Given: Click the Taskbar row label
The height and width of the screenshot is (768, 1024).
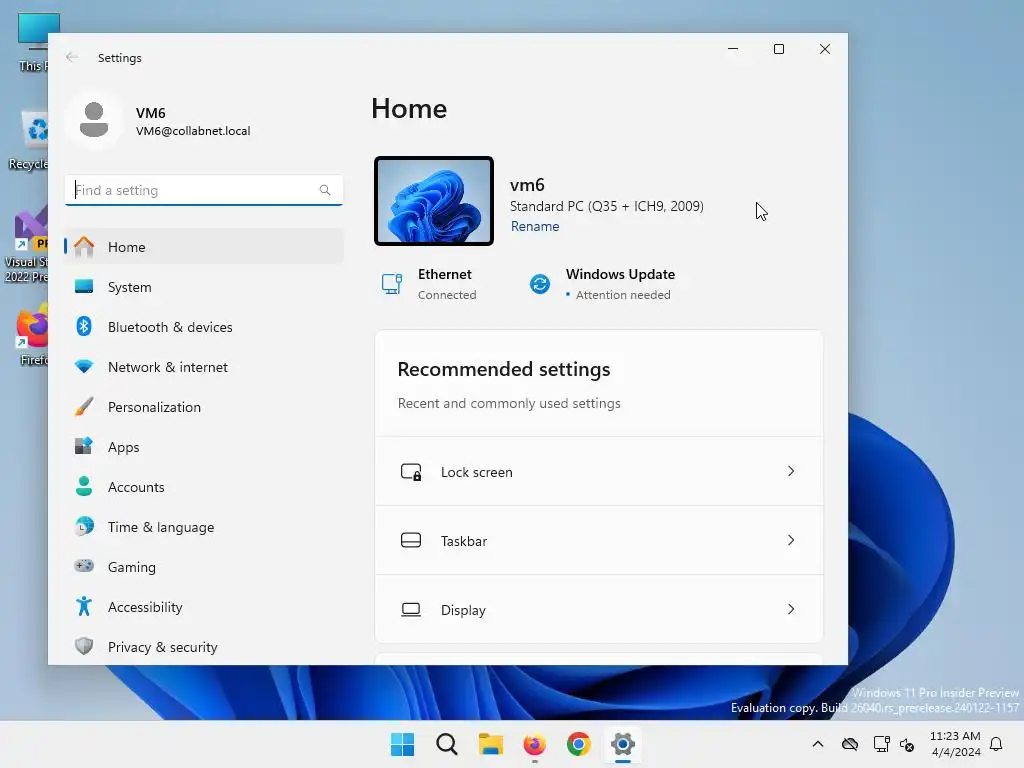Looking at the screenshot, I should [x=464, y=541].
